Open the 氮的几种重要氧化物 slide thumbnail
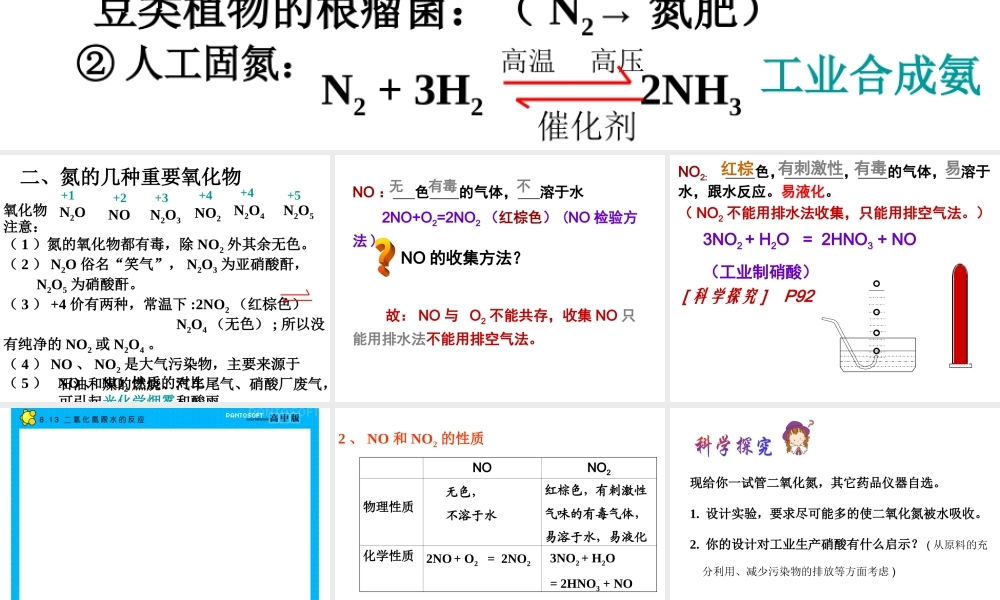The height and width of the screenshot is (600, 1000). [x=165, y=278]
